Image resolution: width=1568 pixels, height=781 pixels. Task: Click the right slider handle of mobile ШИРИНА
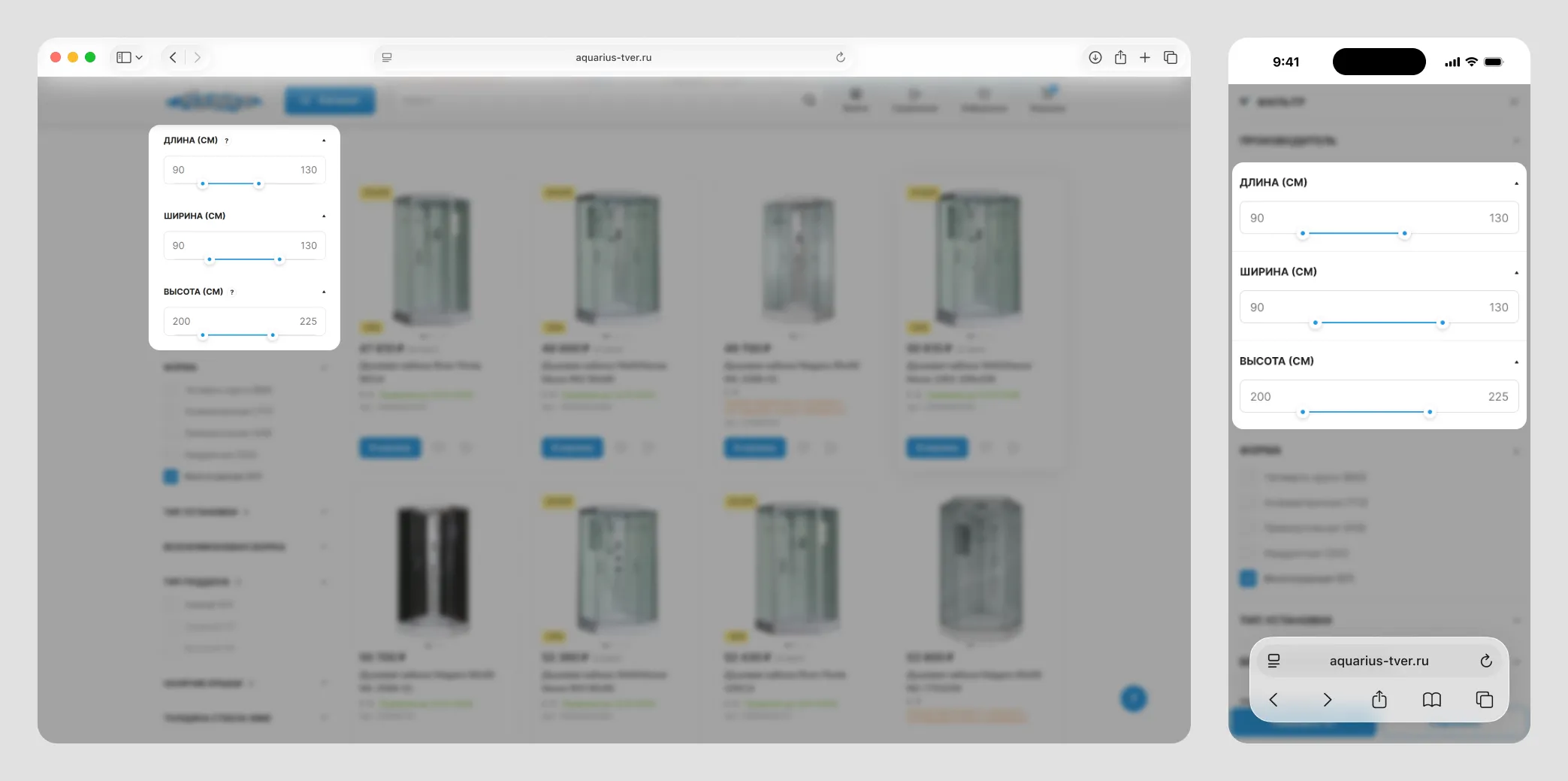[x=1442, y=322]
